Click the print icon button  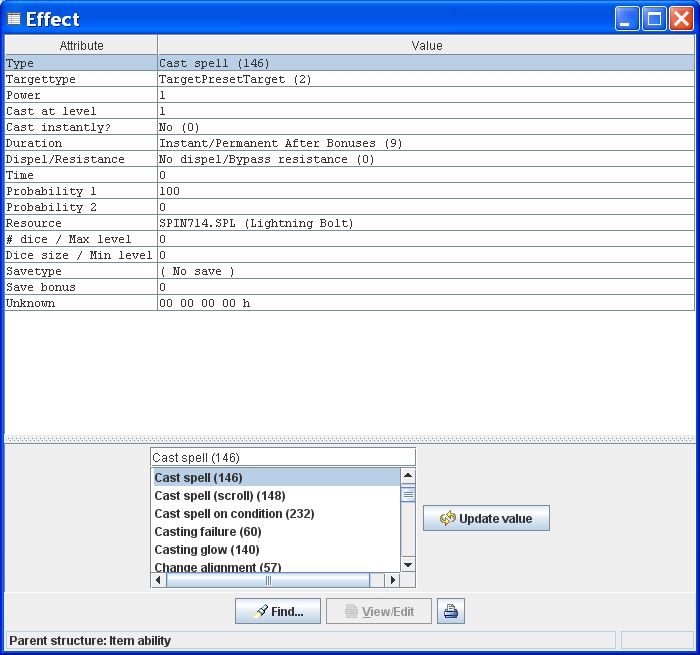click(451, 611)
